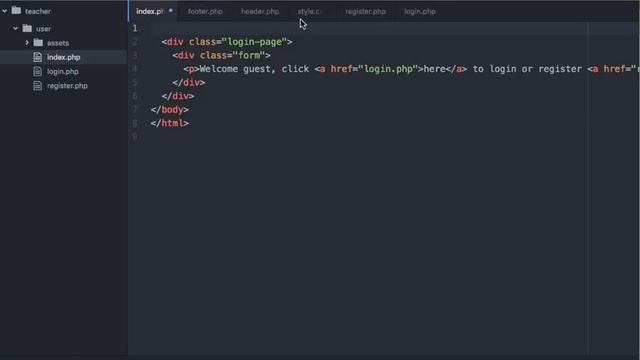Image resolution: width=640 pixels, height=360 pixels.
Task: Click the div class="form" code line
Action: point(221,55)
